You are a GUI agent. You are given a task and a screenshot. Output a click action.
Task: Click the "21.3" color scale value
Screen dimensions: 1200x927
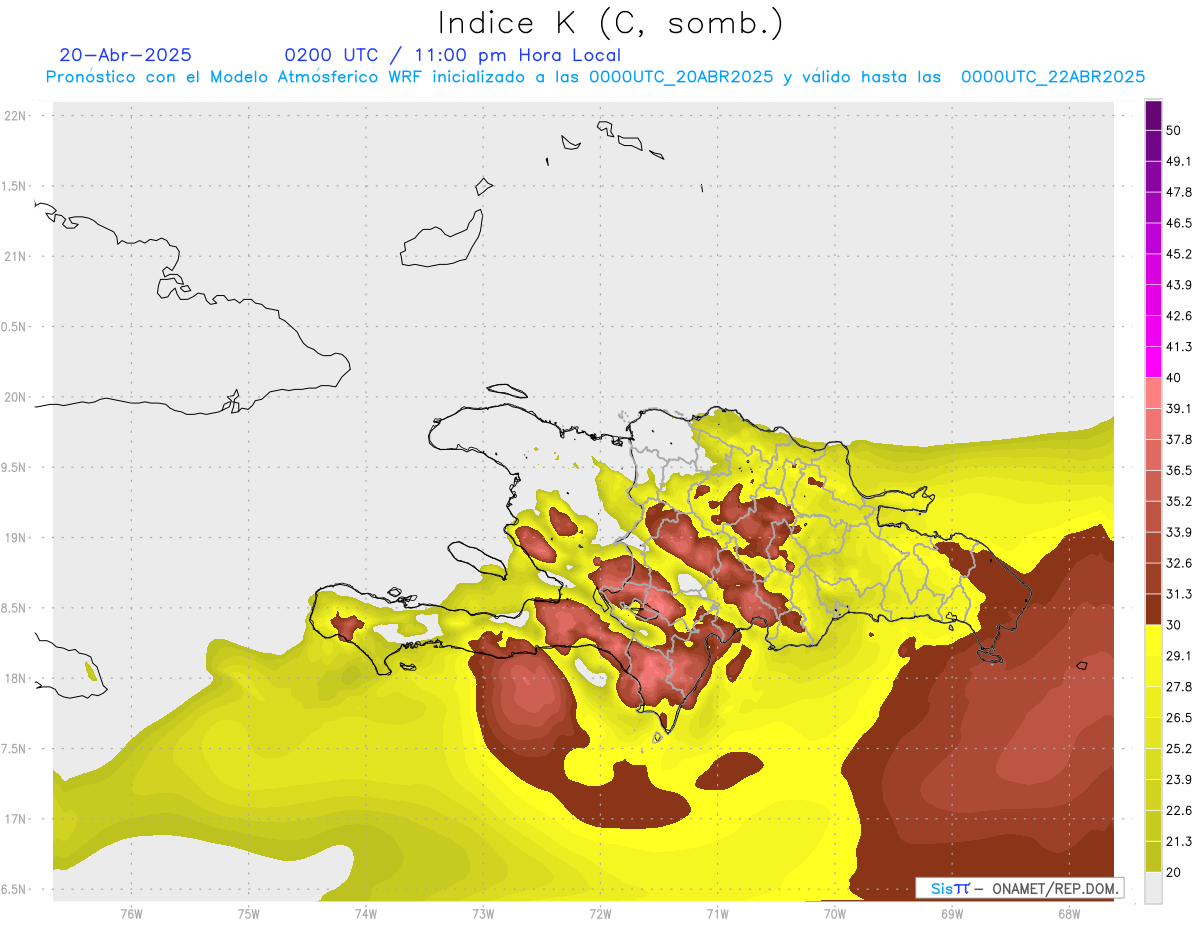click(1179, 841)
